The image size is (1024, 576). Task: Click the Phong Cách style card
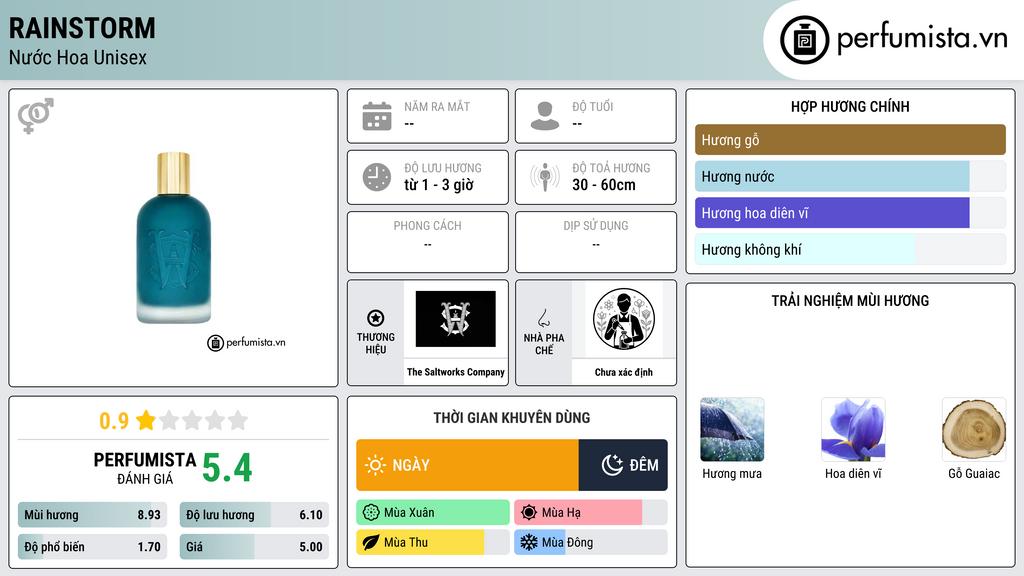click(428, 242)
